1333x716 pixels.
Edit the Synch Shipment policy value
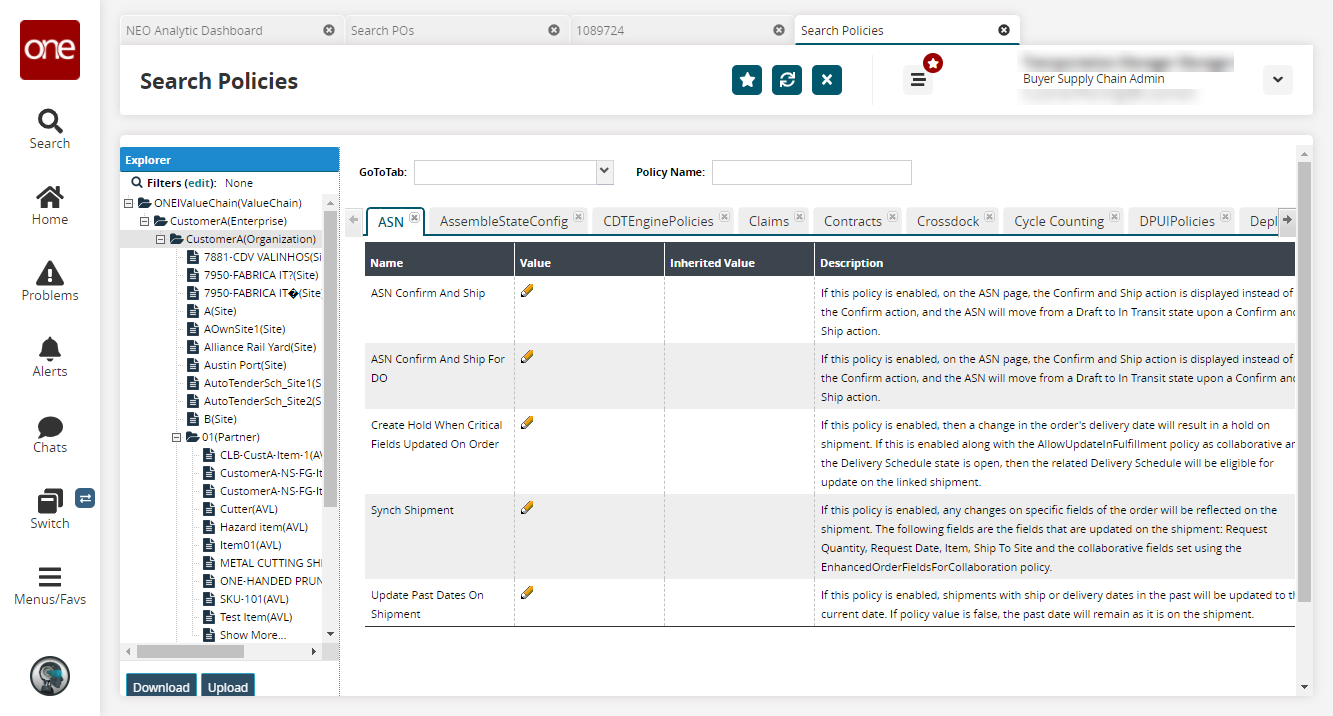click(527, 508)
